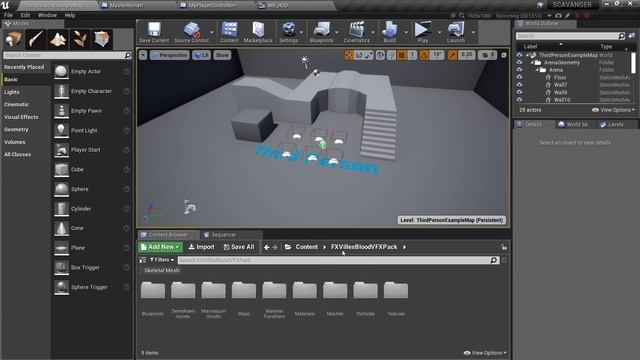Open Content Browser View Options dropdown
Viewport: 640px width, 360px height.
pos(485,353)
